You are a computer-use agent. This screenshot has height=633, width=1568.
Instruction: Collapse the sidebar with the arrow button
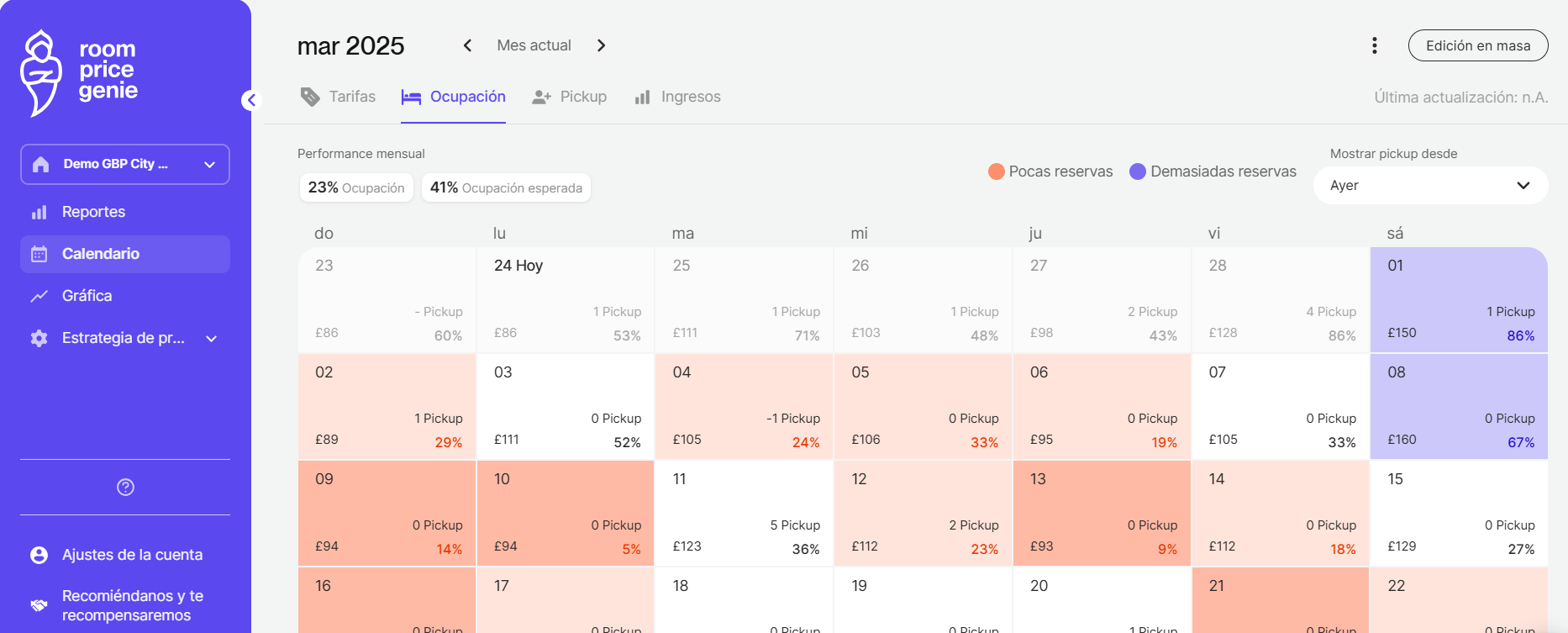click(251, 100)
